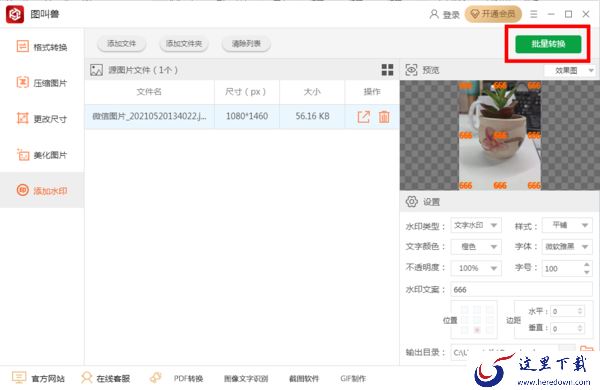Open the 样式 style dropdown showing 平铺
This screenshot has width=600, height=390.
point(567,225)
